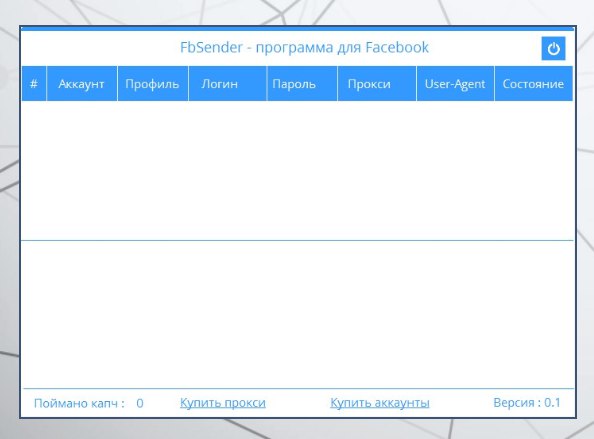Click the divider between table and log panel
The height and width of the screenshot is (439, 594).
pyautogui.click(x=297, y=240)
